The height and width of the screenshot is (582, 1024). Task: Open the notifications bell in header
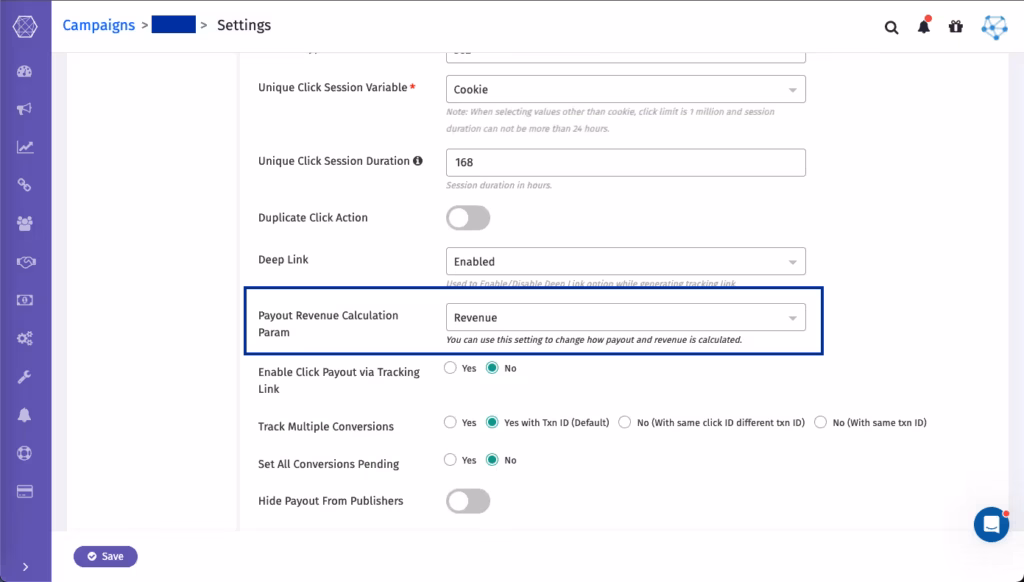coord(923,26)
